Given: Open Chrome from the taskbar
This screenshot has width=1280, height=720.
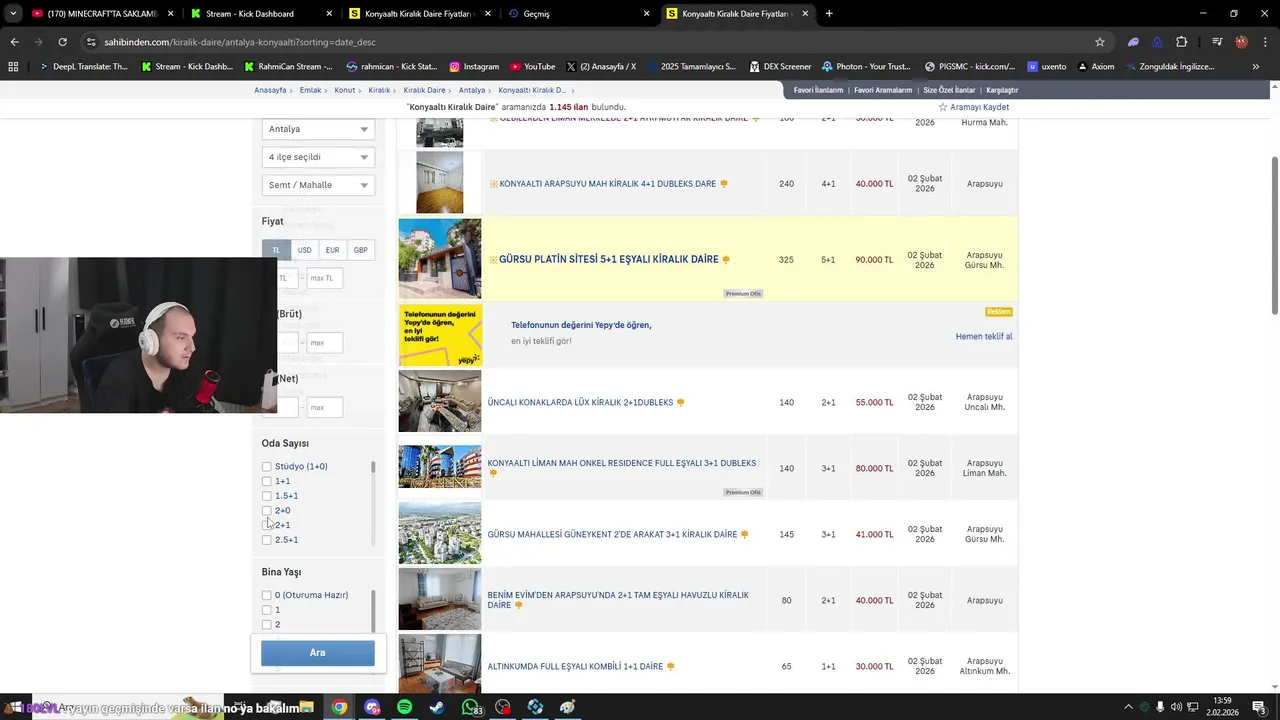Looking at the screenshot, I should coord(340,707).
